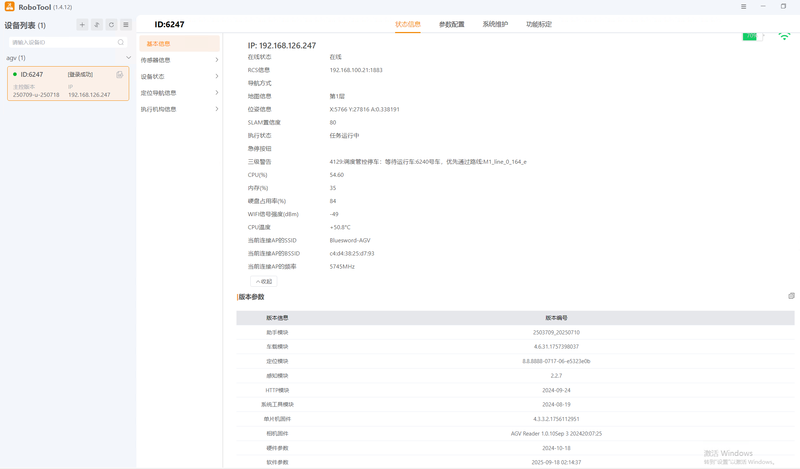The image size is (800, 469).
Task: Switch to the 参数配置 tab
Action: (452, 24)
